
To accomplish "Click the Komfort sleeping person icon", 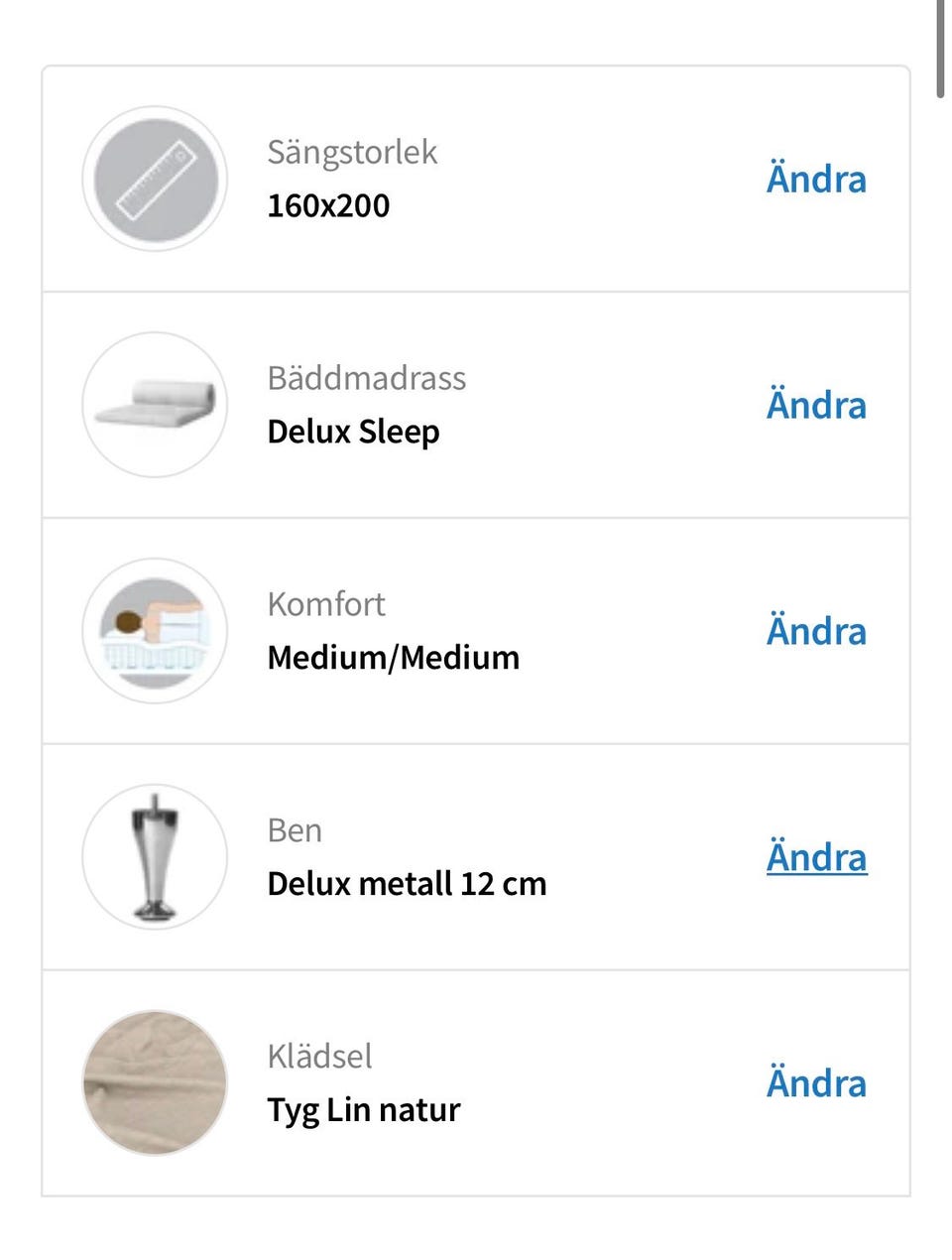I will click(155, 631).
